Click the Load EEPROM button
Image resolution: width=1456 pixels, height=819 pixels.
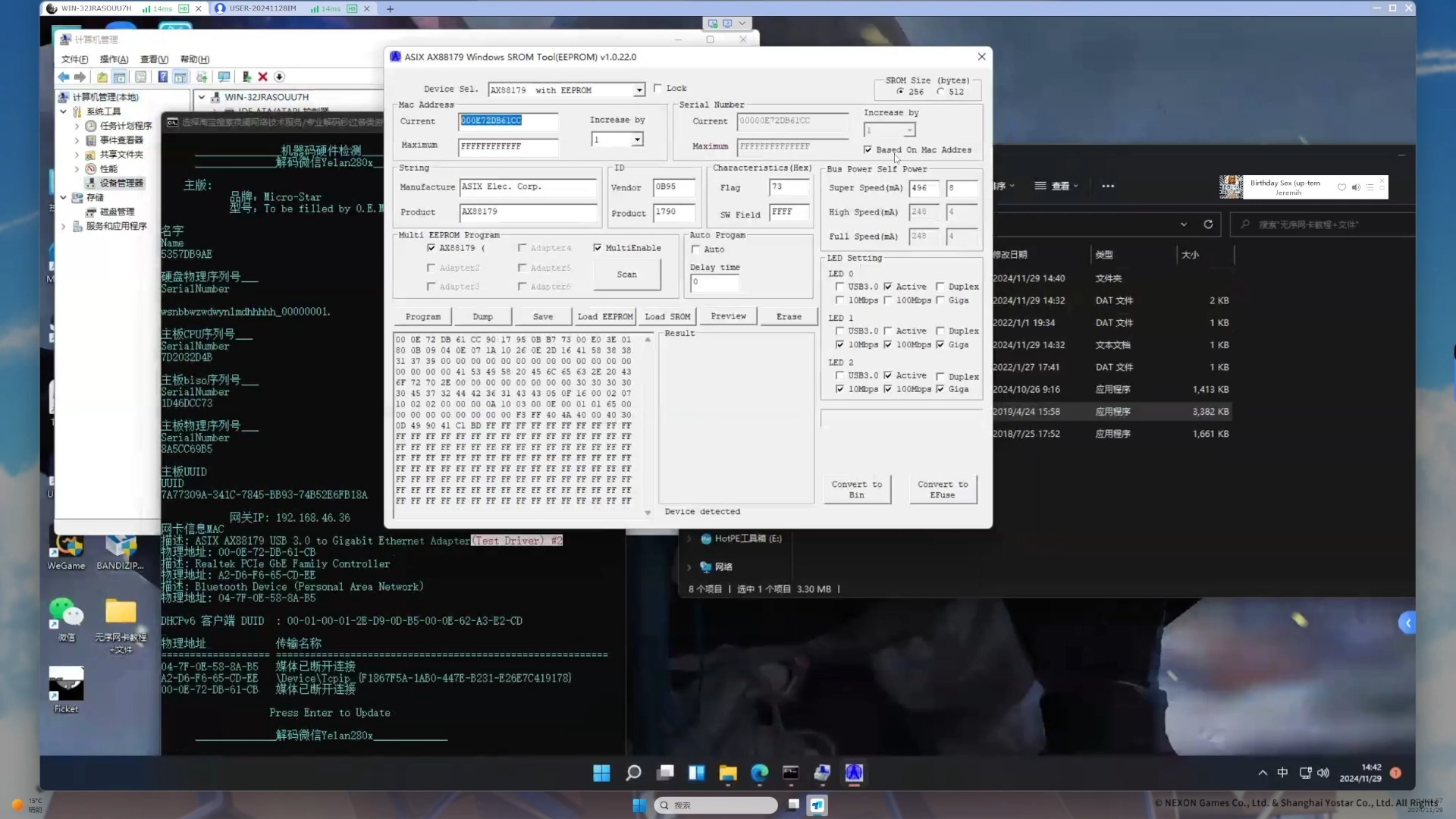coord(604,316)
